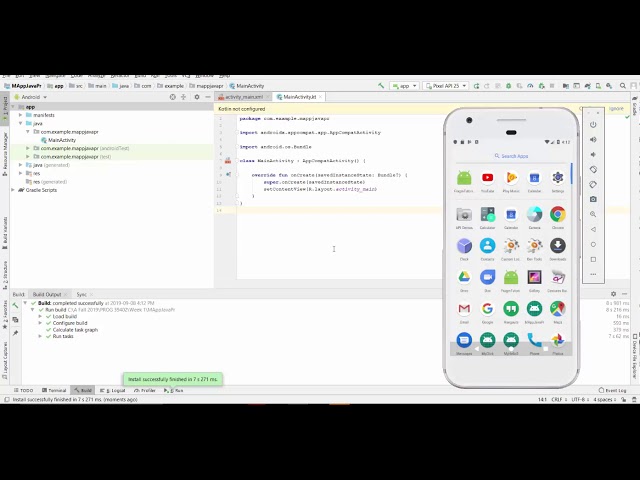Select the Build Output tab
The height and width of the screenshot is (480, 640).
[47, 294]
